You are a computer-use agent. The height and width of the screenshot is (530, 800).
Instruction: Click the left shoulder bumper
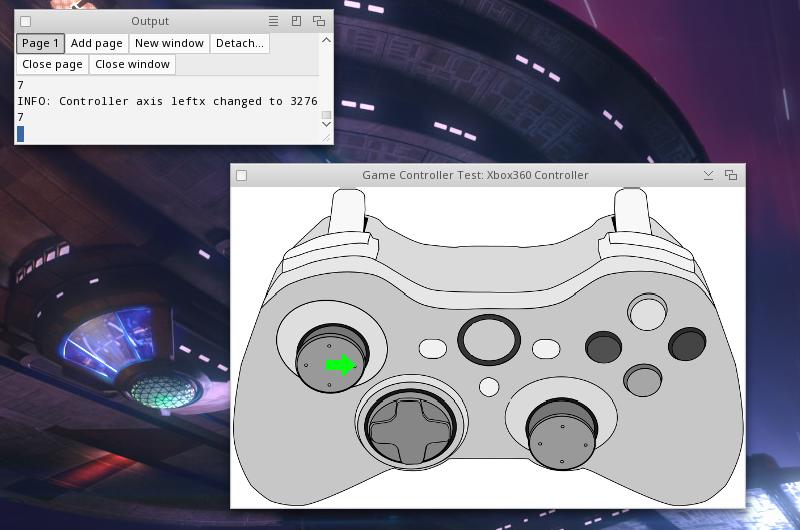tap(331, 253)
